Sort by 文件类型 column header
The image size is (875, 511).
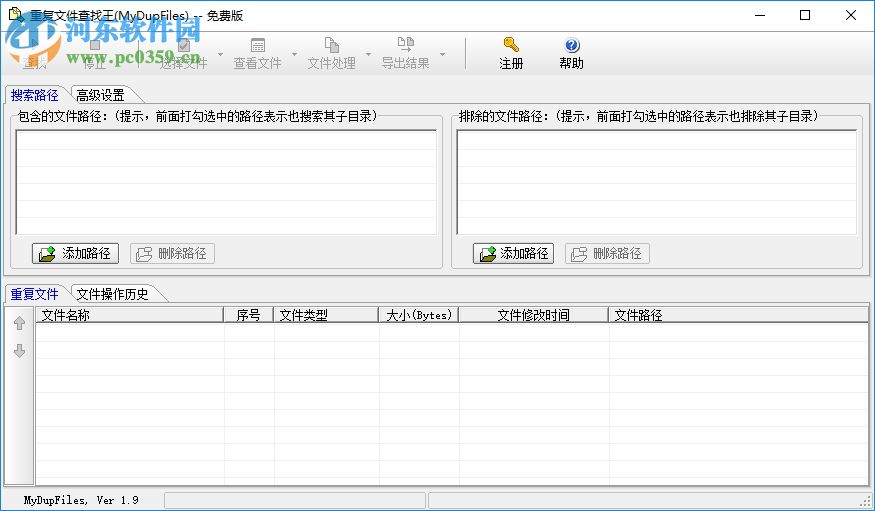326,315
